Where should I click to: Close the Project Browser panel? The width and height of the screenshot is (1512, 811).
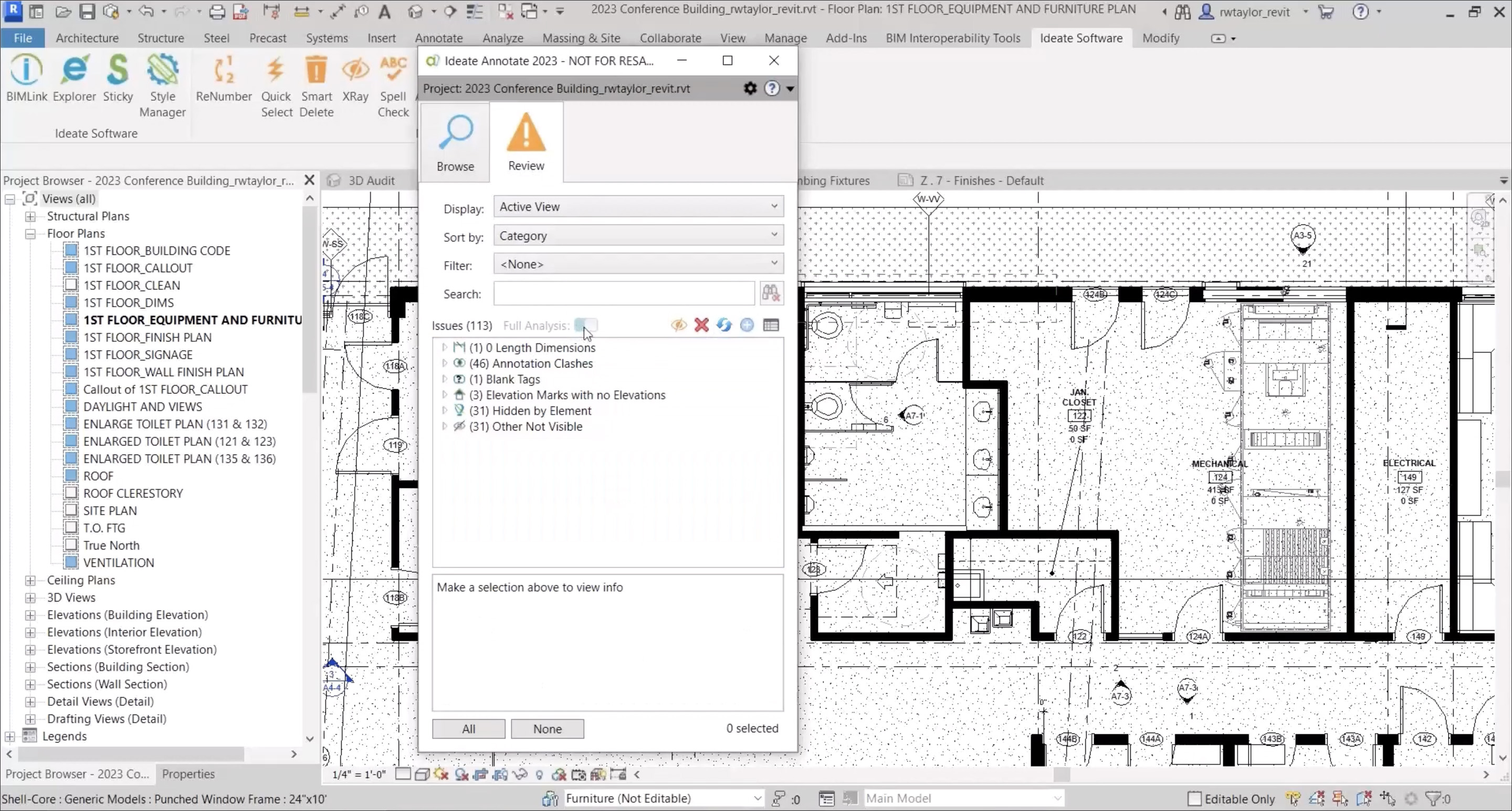pyautogui.click(x=309, y=180)
